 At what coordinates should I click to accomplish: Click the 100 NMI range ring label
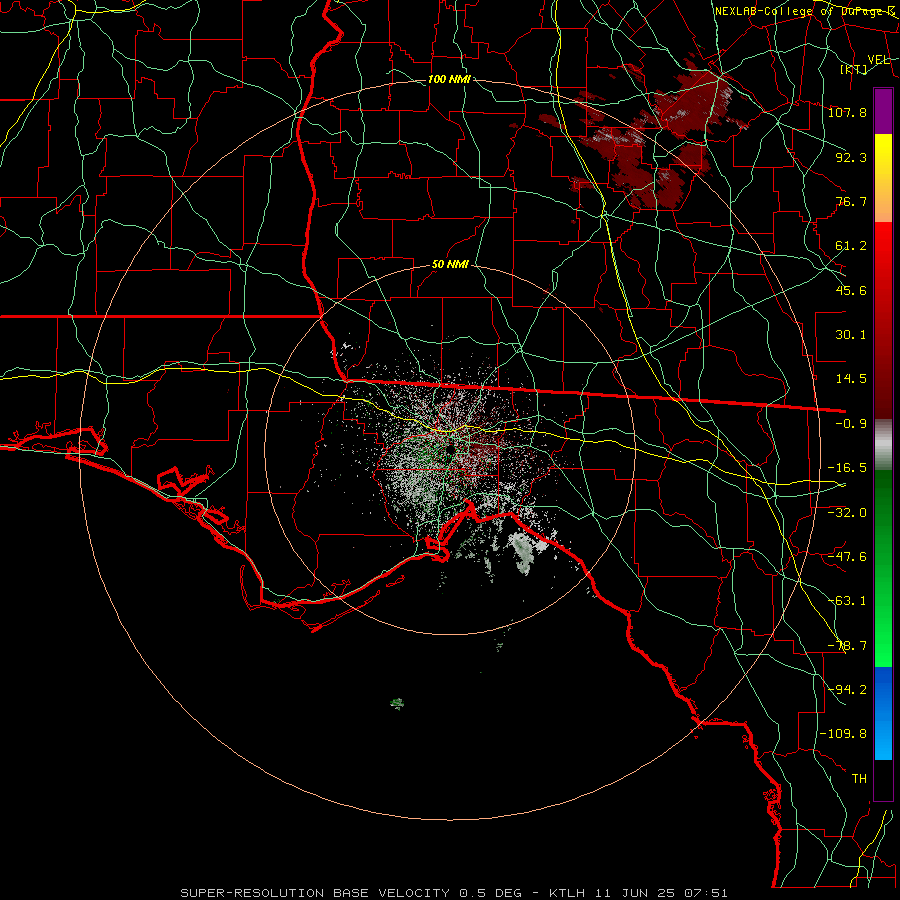449,79
